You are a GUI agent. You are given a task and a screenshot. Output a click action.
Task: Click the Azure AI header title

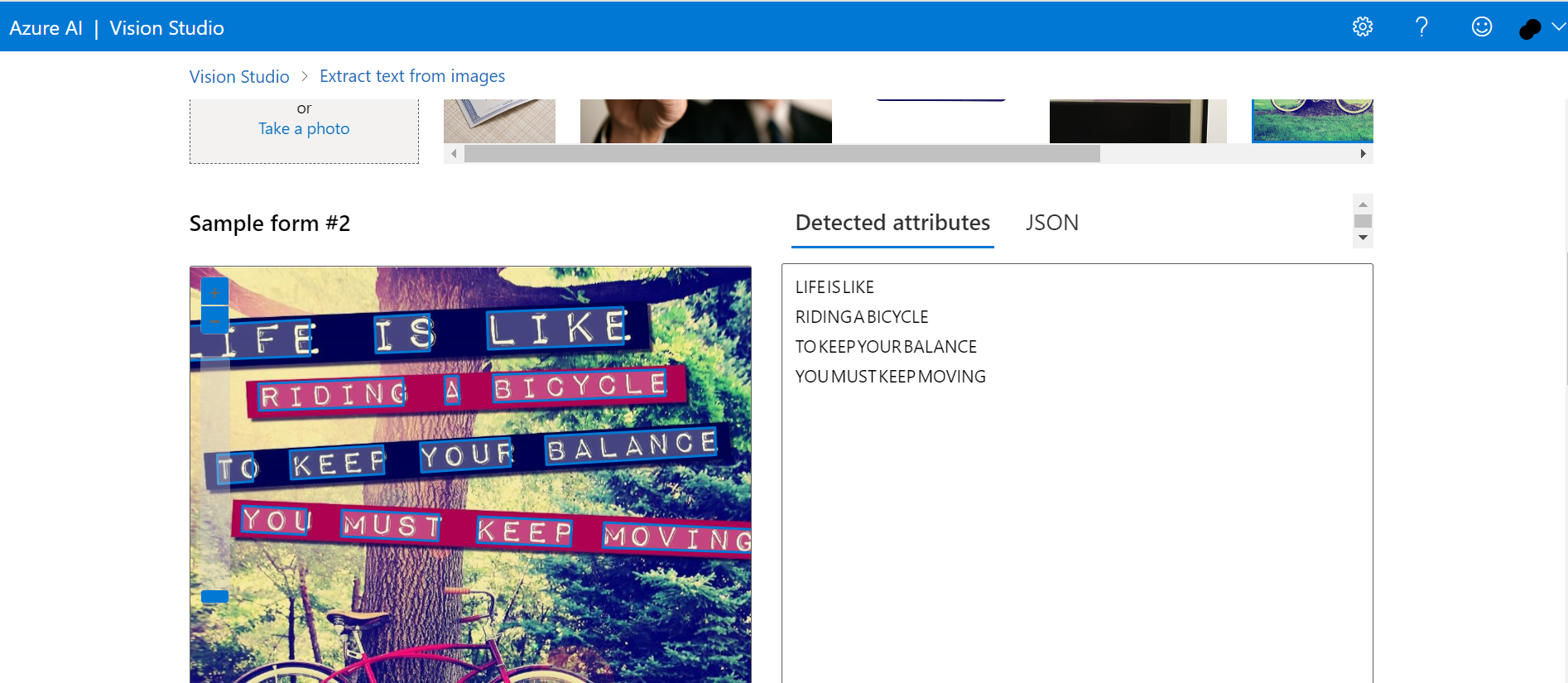click(46, 28)
